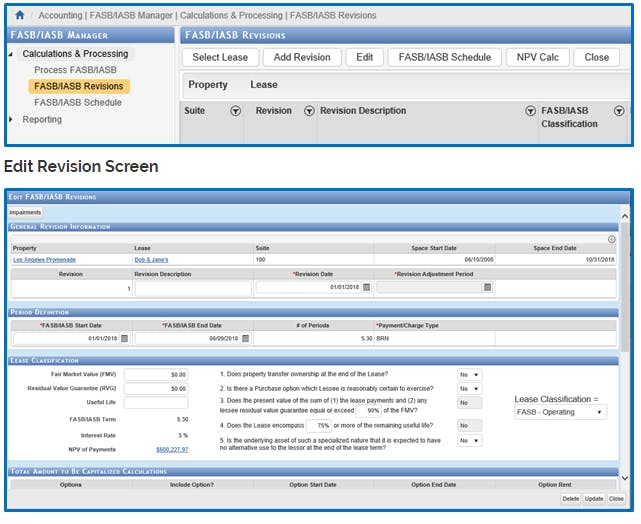
Task: Open the Purchase option question dropdown
Action: [469, 389]
